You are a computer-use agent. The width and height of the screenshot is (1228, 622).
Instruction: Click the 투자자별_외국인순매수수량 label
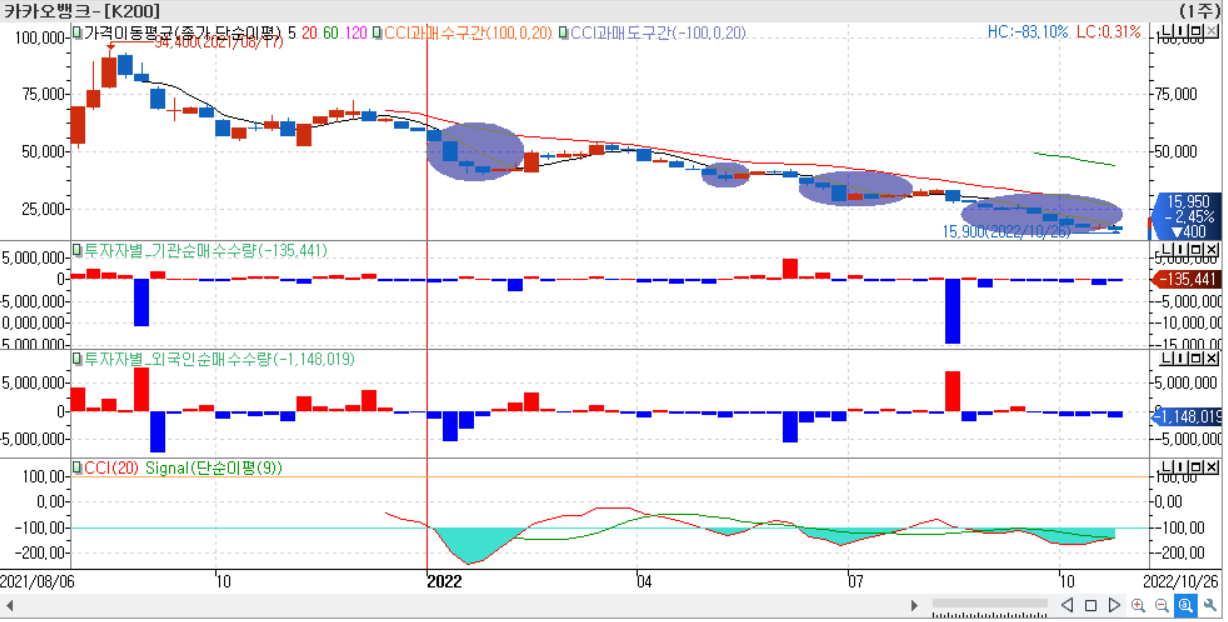176,358
